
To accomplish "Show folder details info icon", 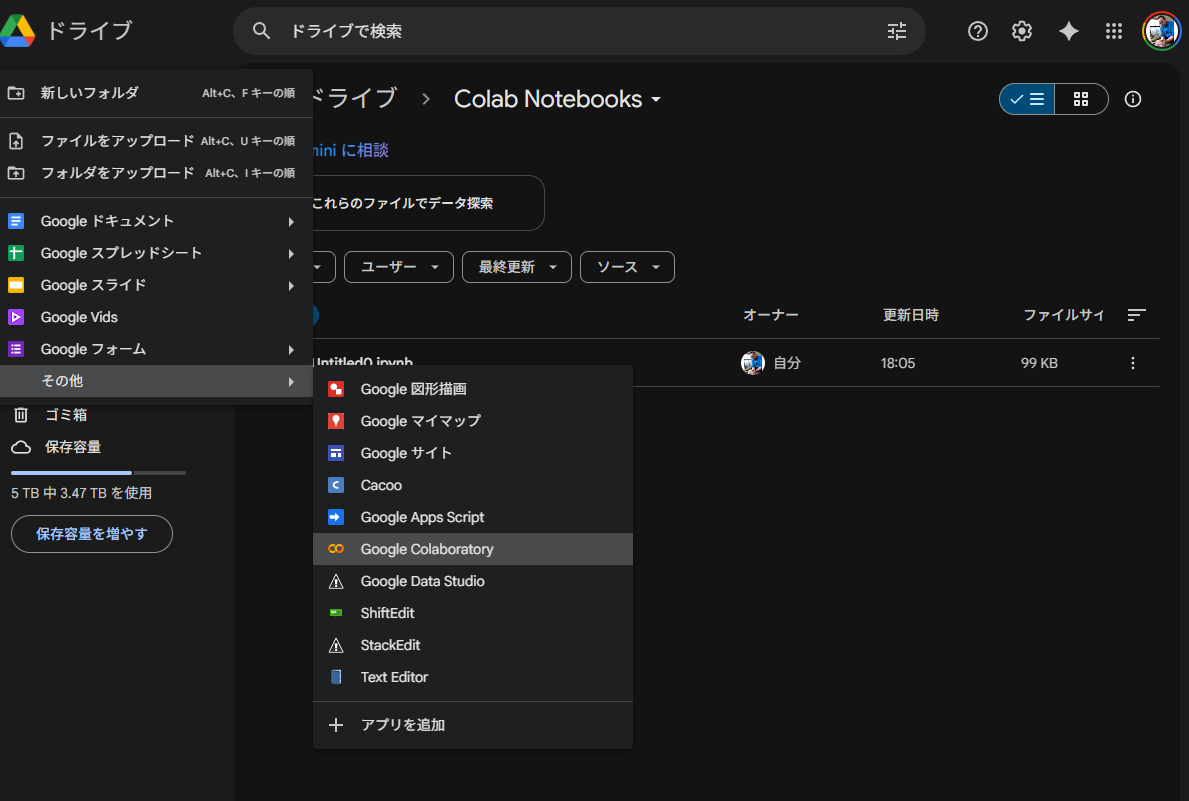I will (1133, 99).
